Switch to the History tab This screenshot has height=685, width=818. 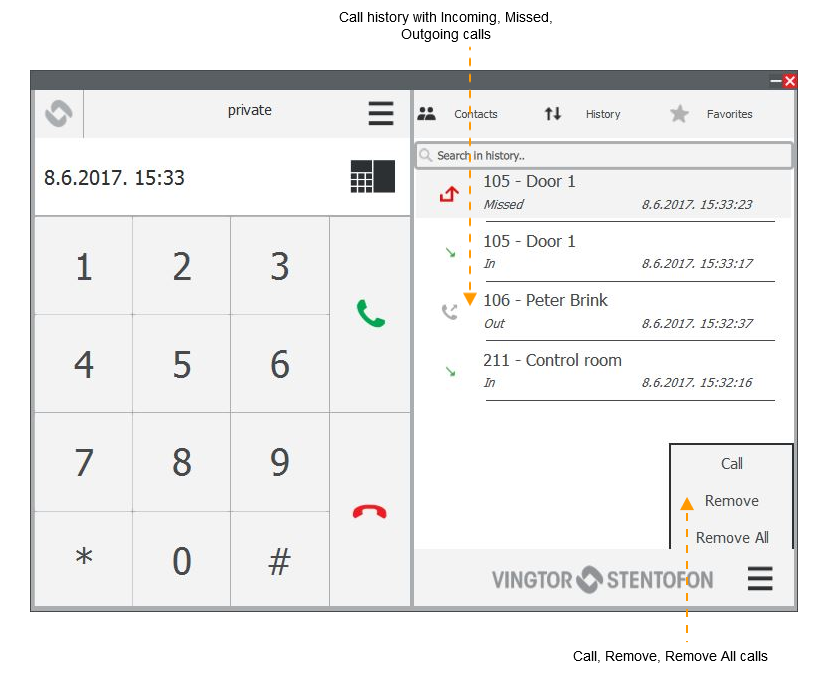point(603,114)
